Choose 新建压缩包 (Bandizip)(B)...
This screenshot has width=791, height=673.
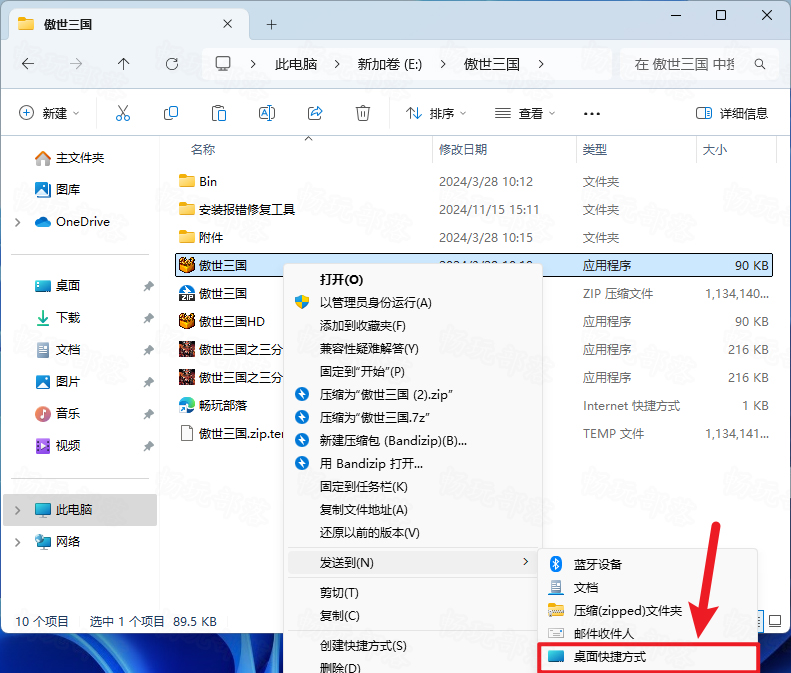point(414,440)
